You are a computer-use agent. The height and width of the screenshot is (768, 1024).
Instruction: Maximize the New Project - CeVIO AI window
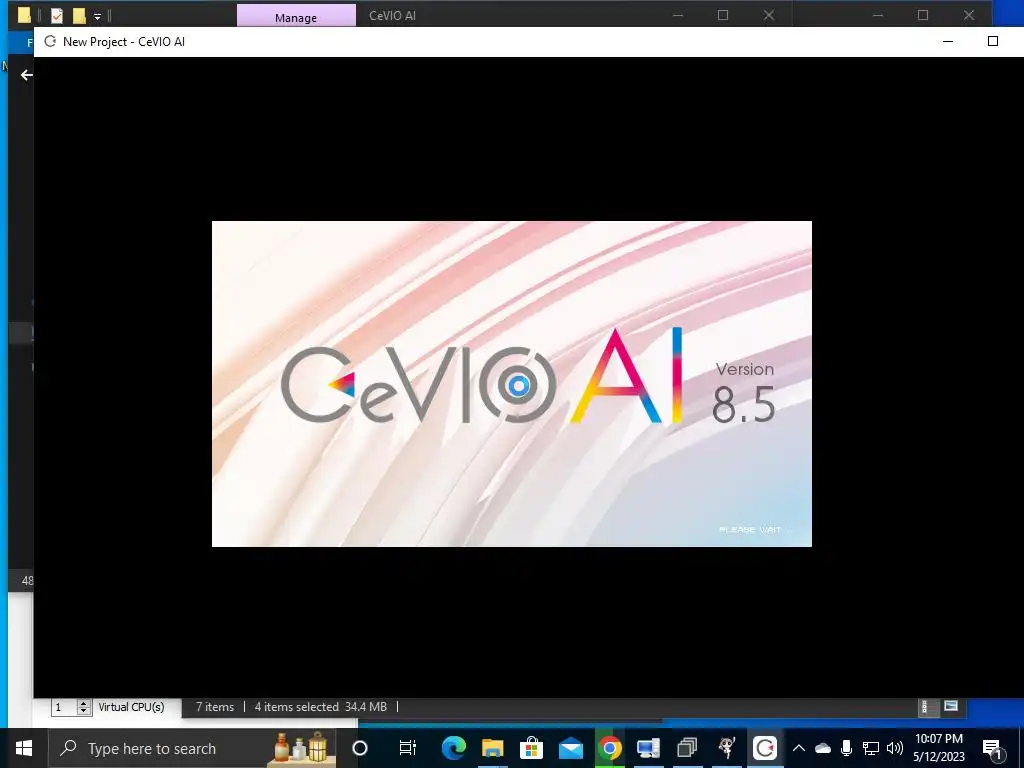tap(993, 41)
